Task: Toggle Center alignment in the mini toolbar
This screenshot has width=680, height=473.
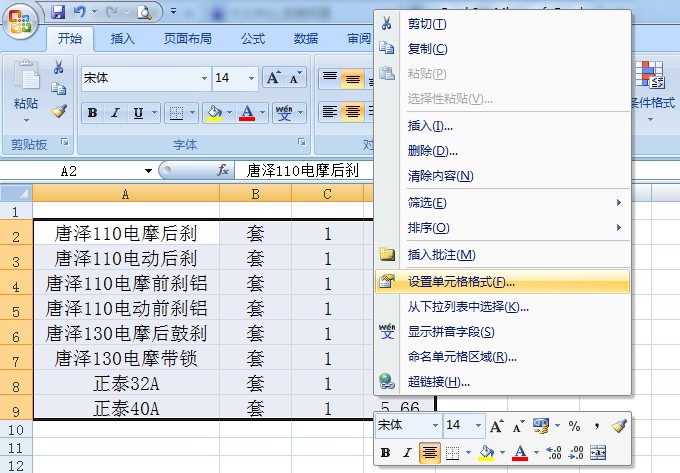Action: pyautogui.click(x=430, y=453)
